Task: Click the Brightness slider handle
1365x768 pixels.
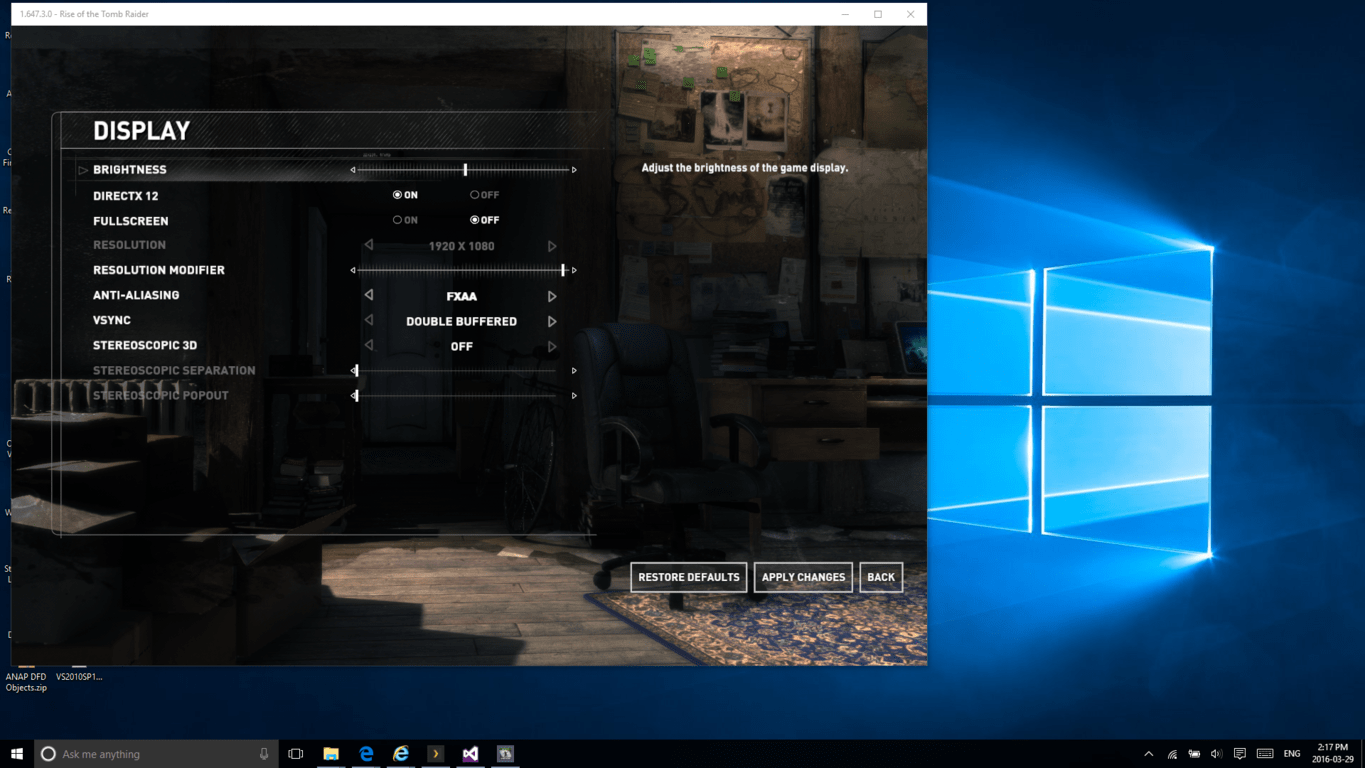Action: [x=465, y=170]
